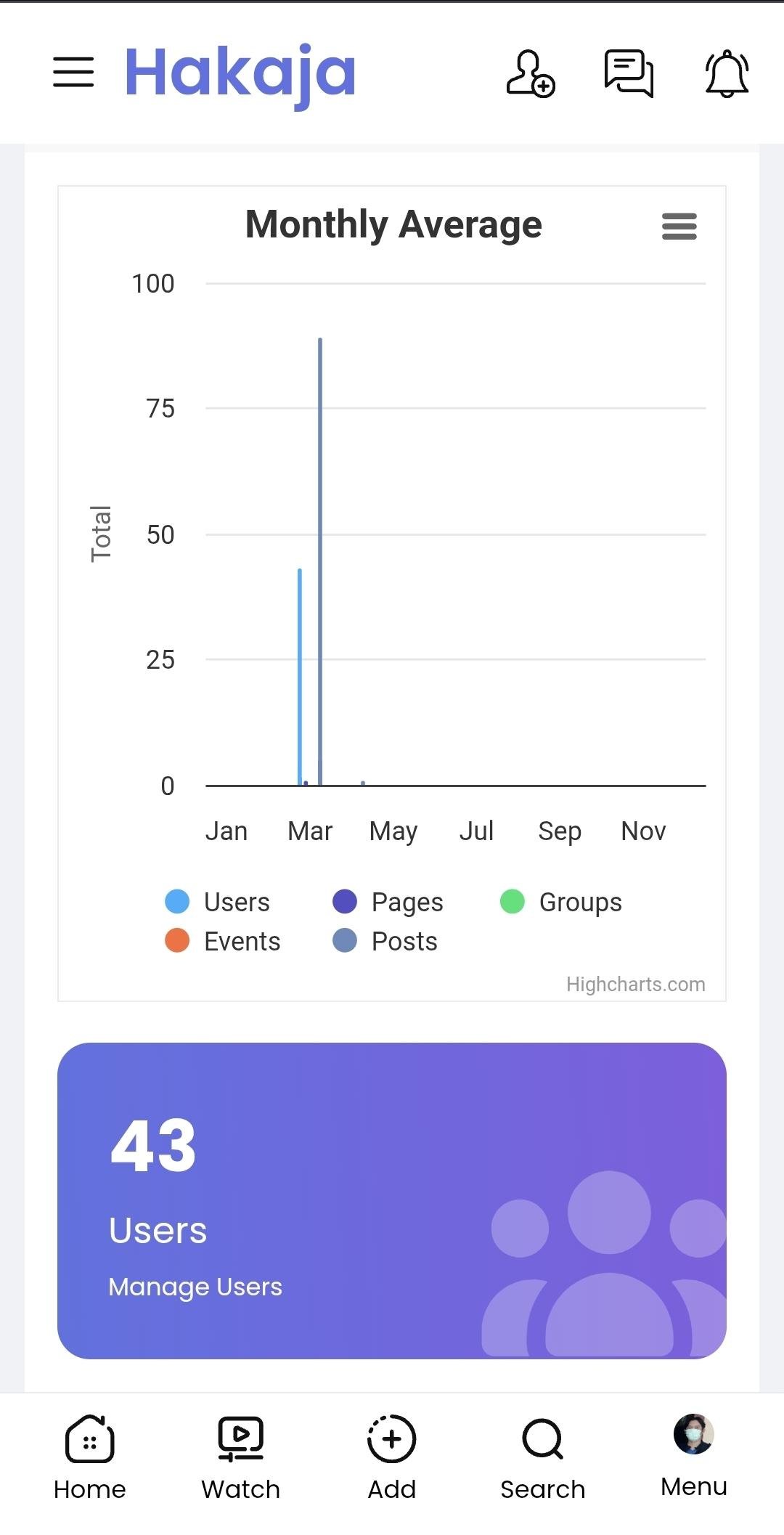Click the Manage Users link
The image size is (784, 1535).
[x=195, y=1287]
